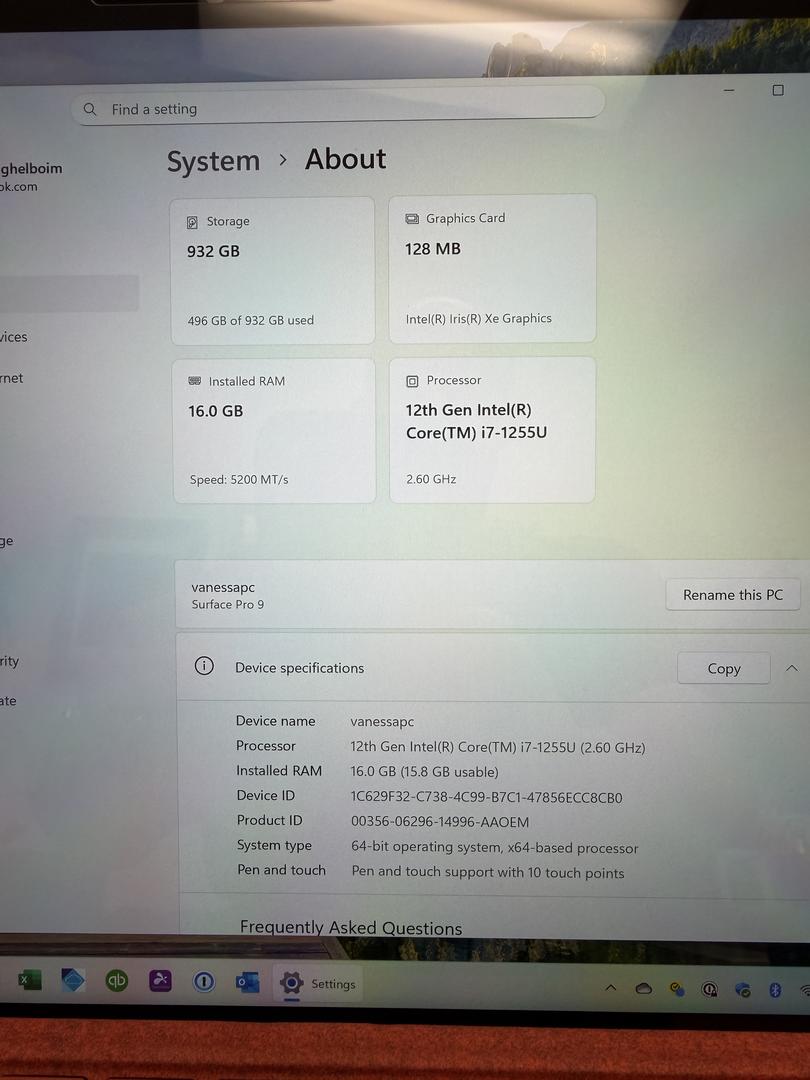The image size is (810, 1080).
Task: Click the vanessapc device name value
Action: point(382,722)
